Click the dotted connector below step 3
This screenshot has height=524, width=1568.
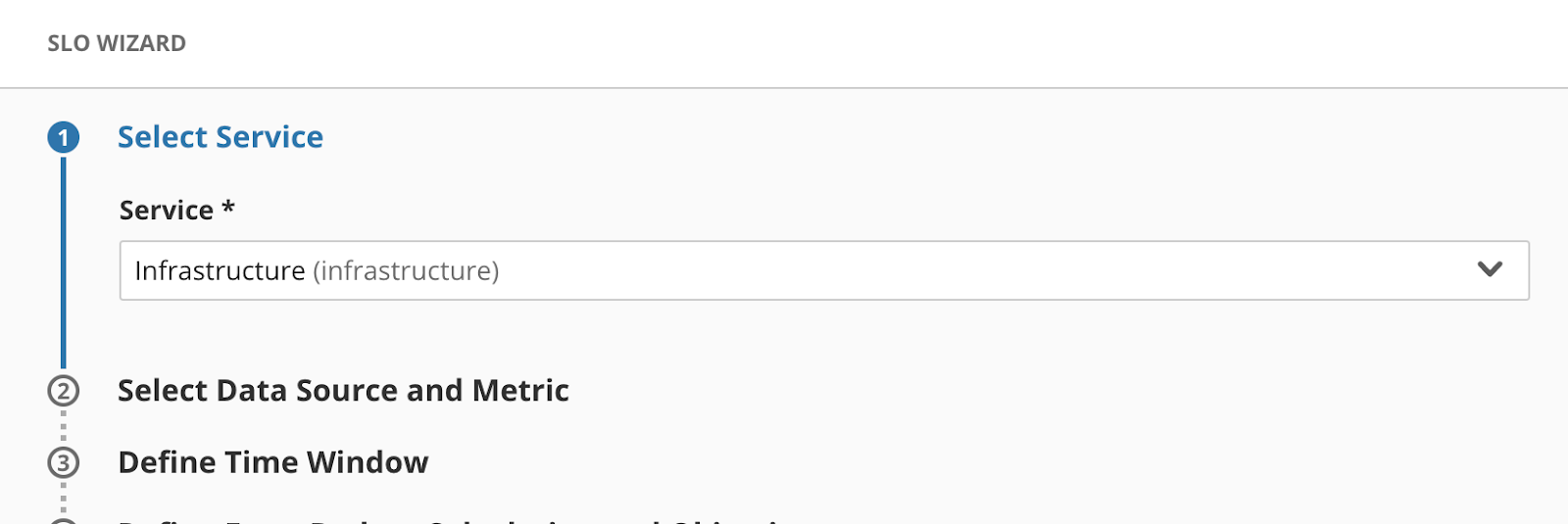coord(64,498)
